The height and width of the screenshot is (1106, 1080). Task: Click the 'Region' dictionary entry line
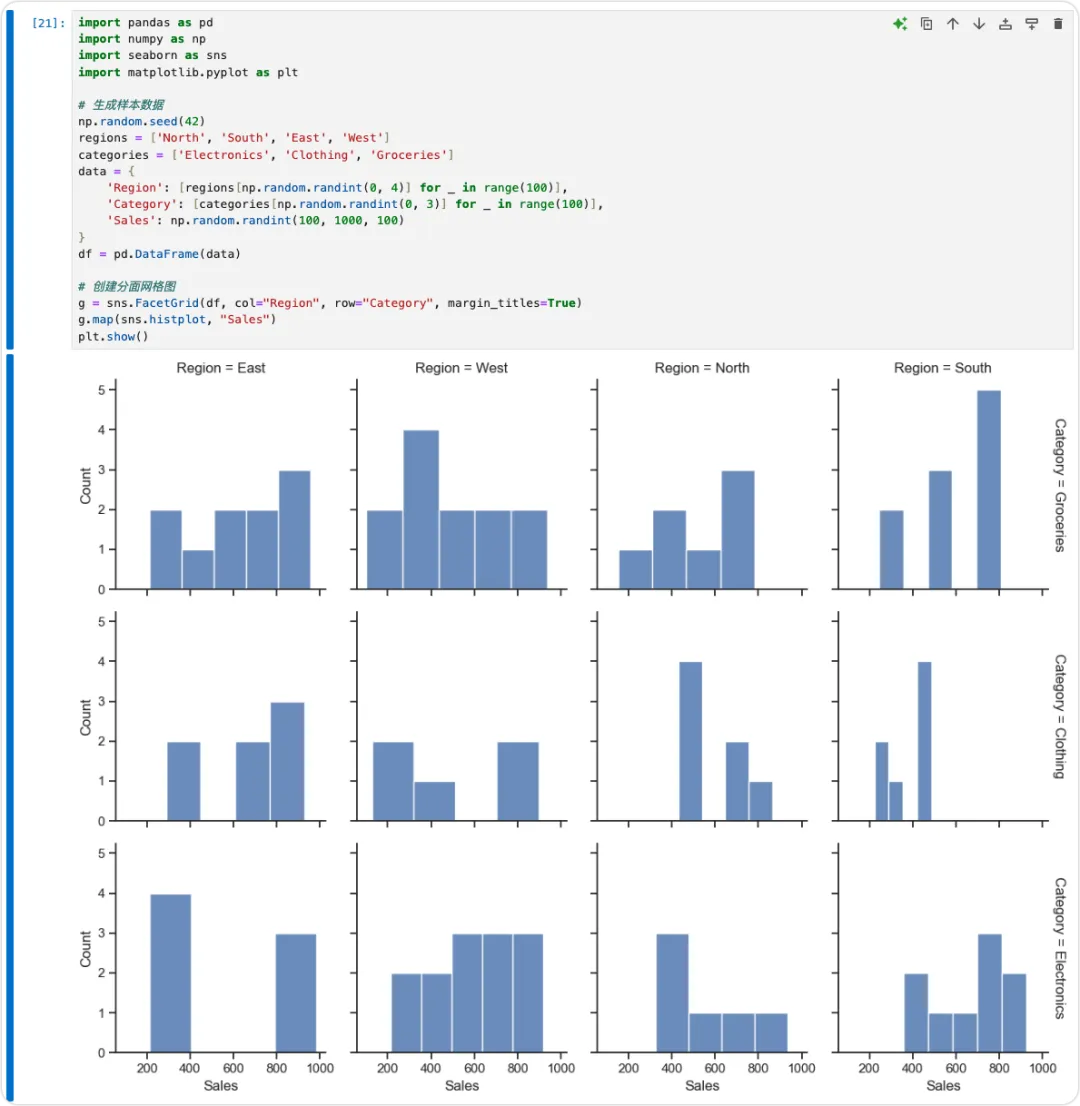(337, 188)
